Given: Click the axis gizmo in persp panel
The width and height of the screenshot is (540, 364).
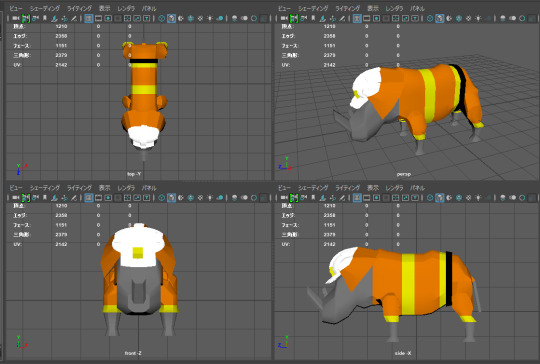Looking at the screenshot, I should point(285,164).
